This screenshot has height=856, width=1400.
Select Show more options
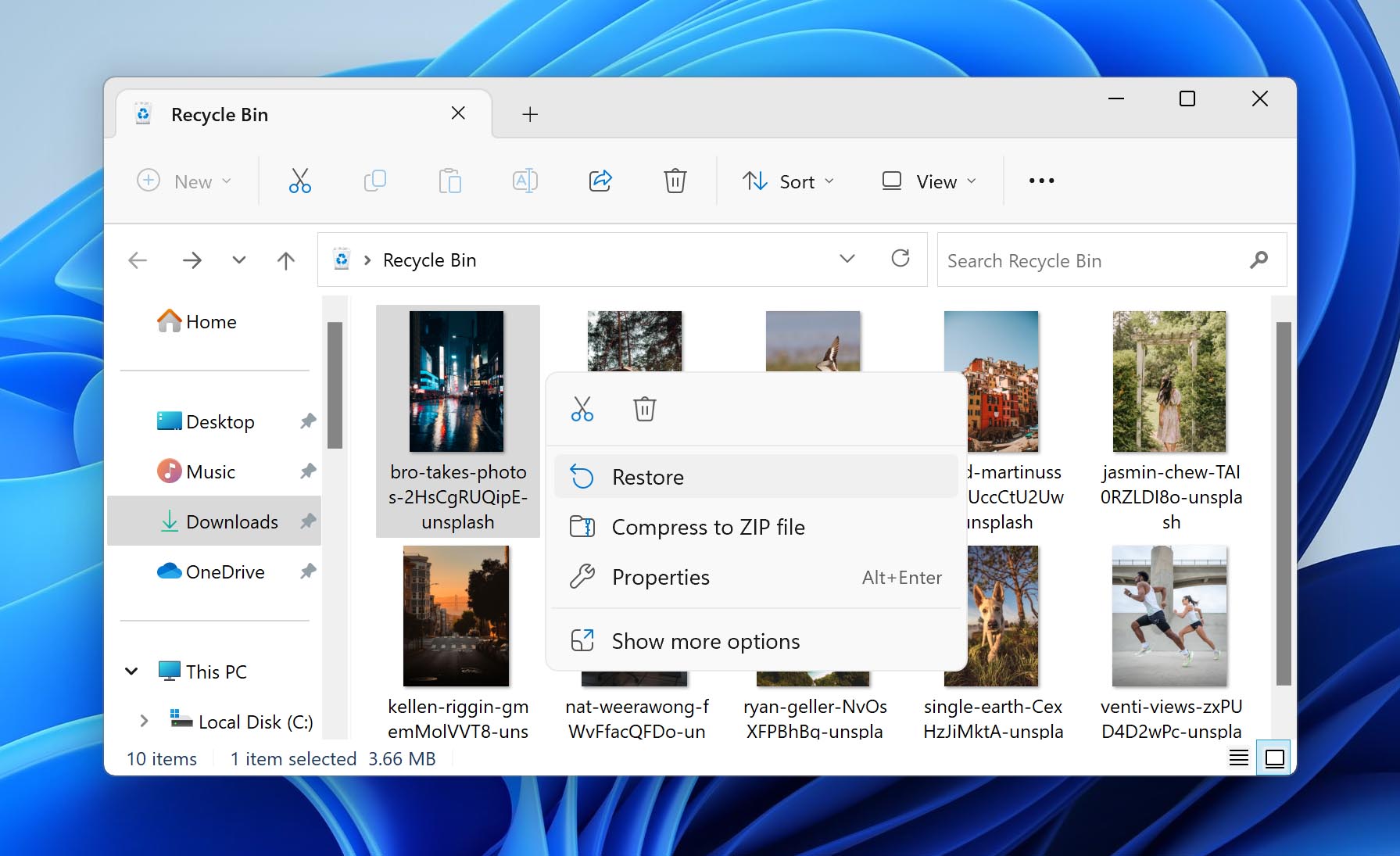(756, 641)
